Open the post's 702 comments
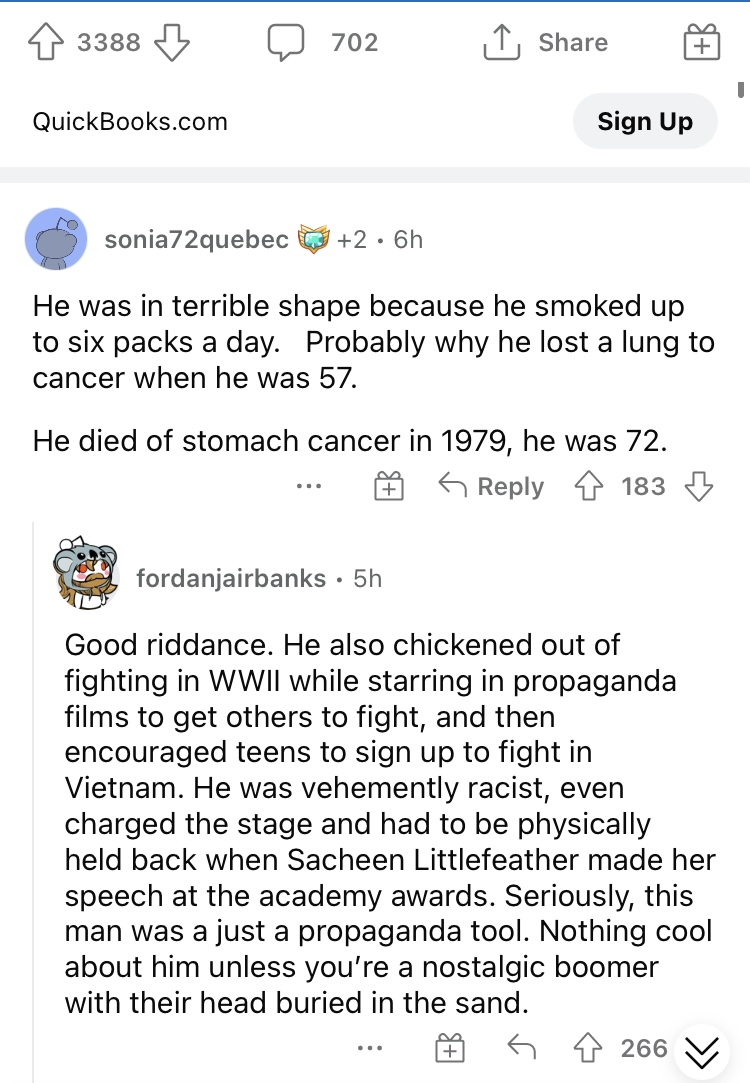Image resolution: width=750 pixels, height=1083 pixels. click(323, 42)
